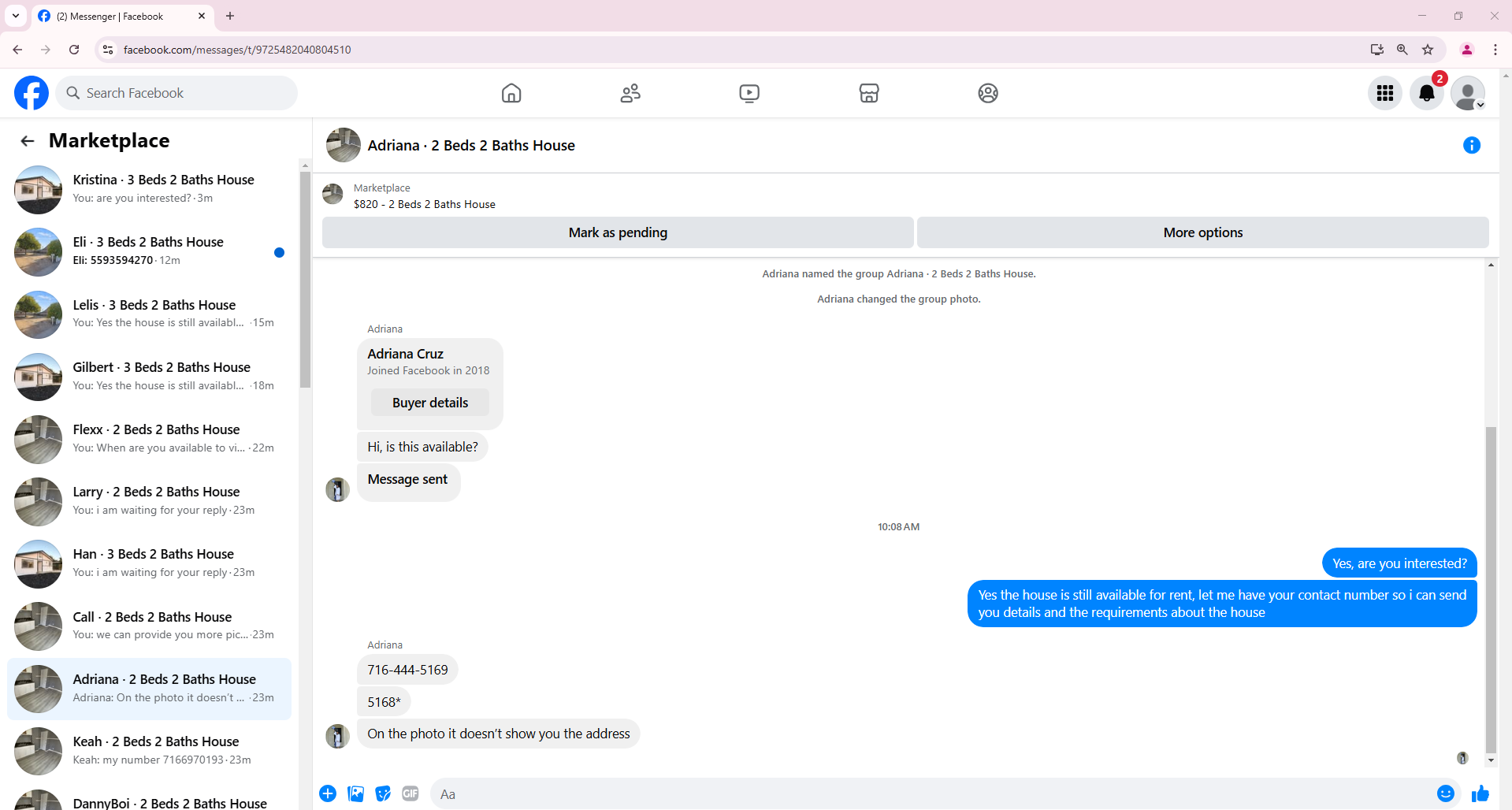Select Adriana 2 Beds 2 Baths conversation
This screenshot has width=1512, height=810.
150,688
